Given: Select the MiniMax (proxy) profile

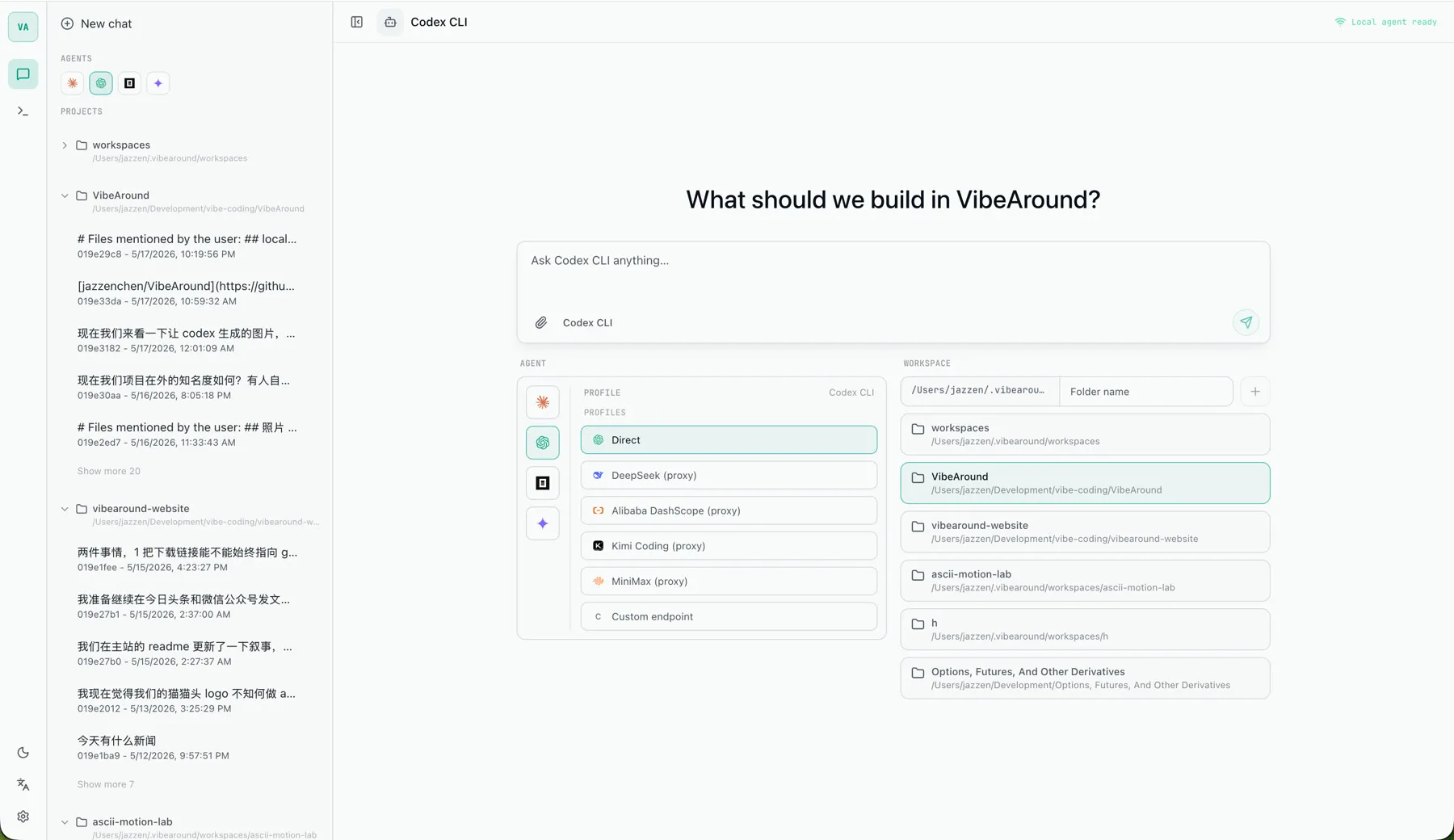Looking at the screenshot, I should pos(729,582).
